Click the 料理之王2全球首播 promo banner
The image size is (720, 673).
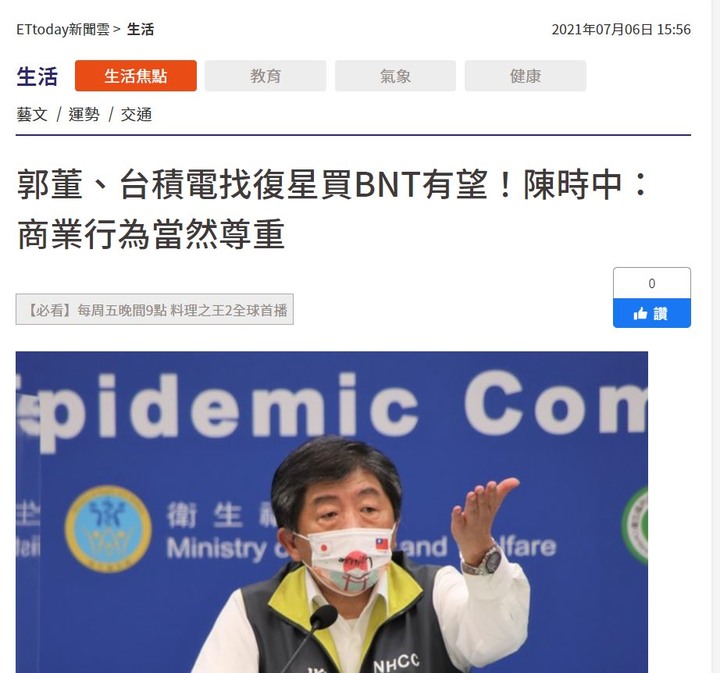tap(155, 309)
